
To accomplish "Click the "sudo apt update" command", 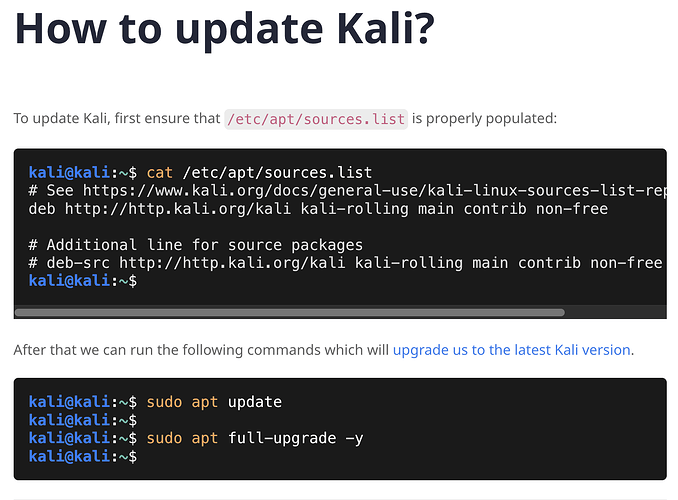I will 214,402.
